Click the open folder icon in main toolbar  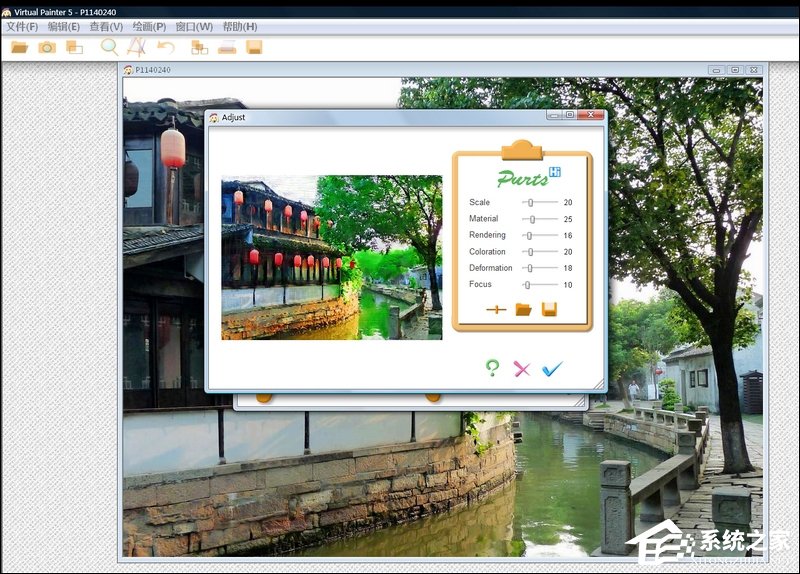(19, 47)
